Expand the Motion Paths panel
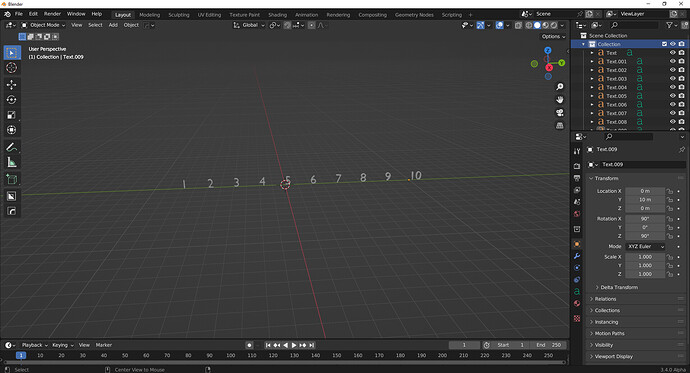 [x=635, y=333]
